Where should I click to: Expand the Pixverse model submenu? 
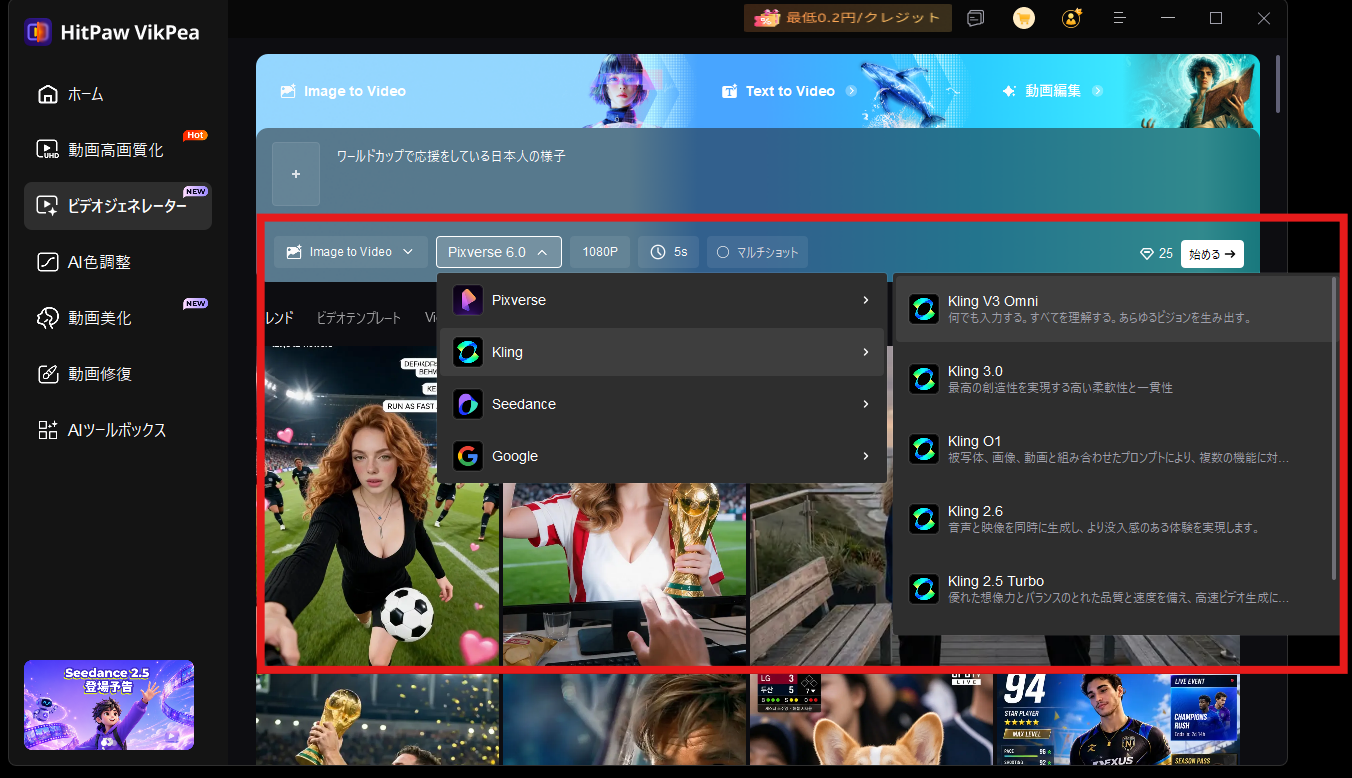tap(662, 300)
